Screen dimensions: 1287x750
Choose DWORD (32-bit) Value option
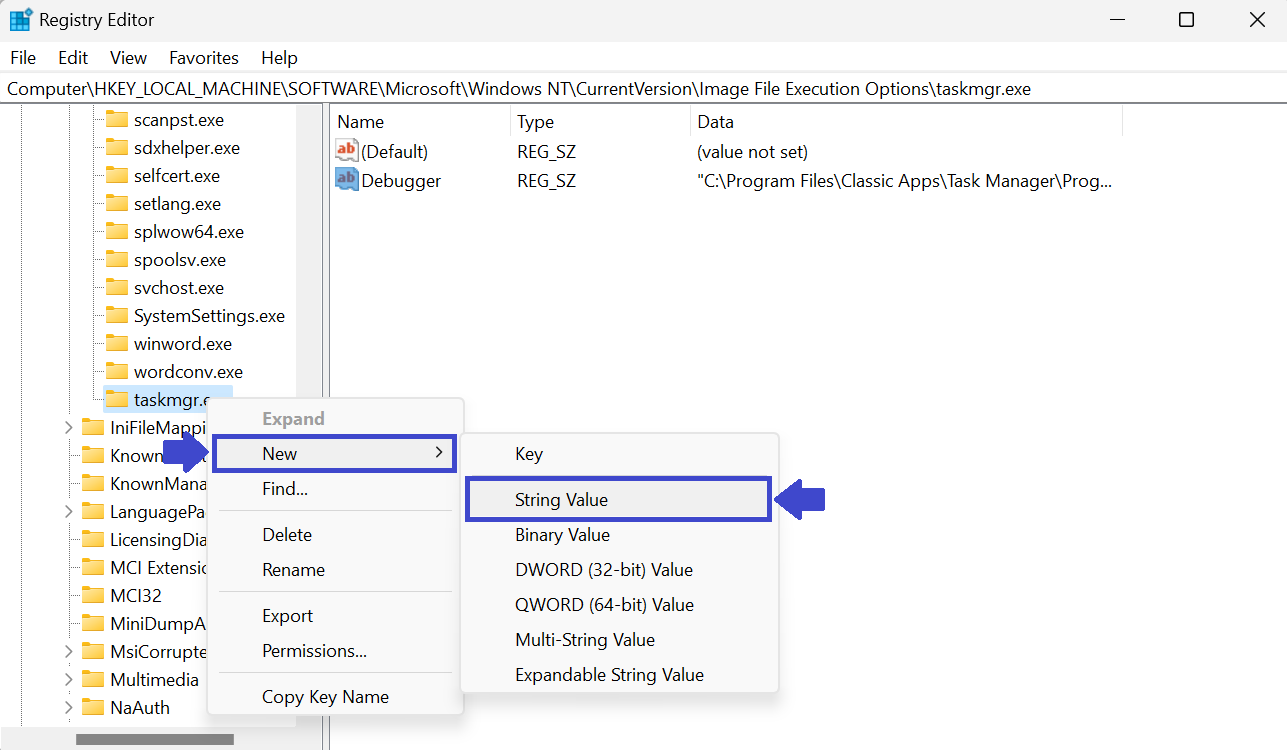pyautogui.click(x=602, y=569)
